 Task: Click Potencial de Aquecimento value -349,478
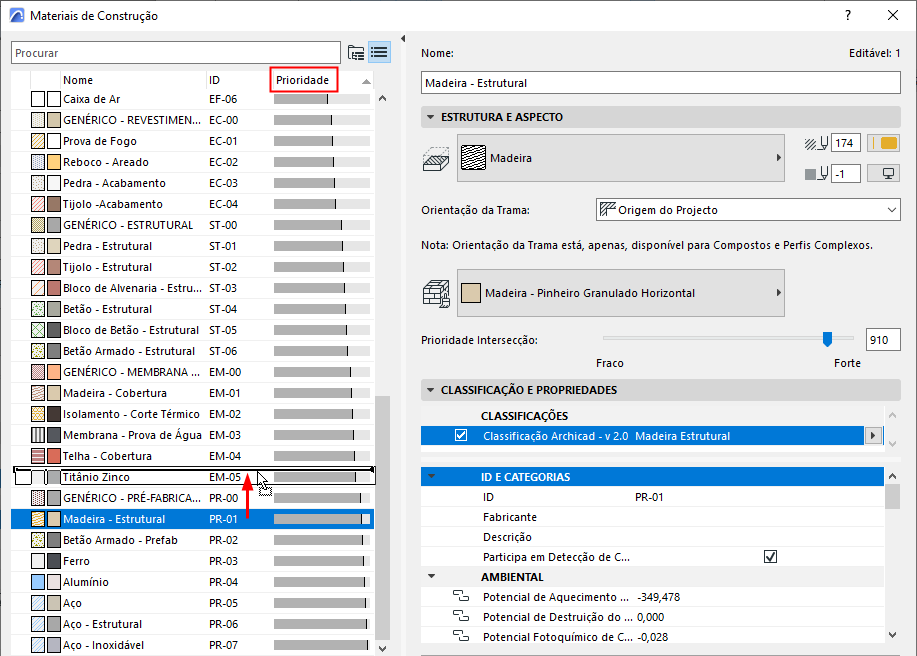(659, 597)
